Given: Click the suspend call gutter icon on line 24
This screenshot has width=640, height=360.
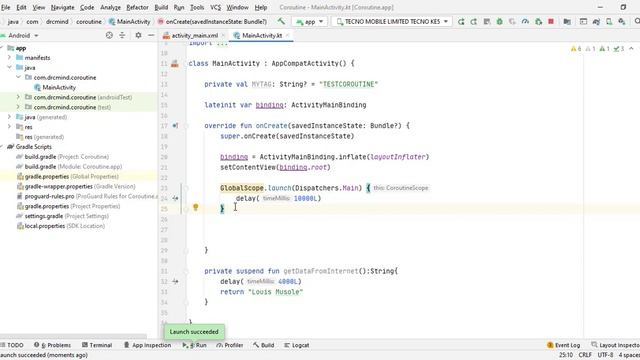Looking at the screenshot, I should point(175,198).
